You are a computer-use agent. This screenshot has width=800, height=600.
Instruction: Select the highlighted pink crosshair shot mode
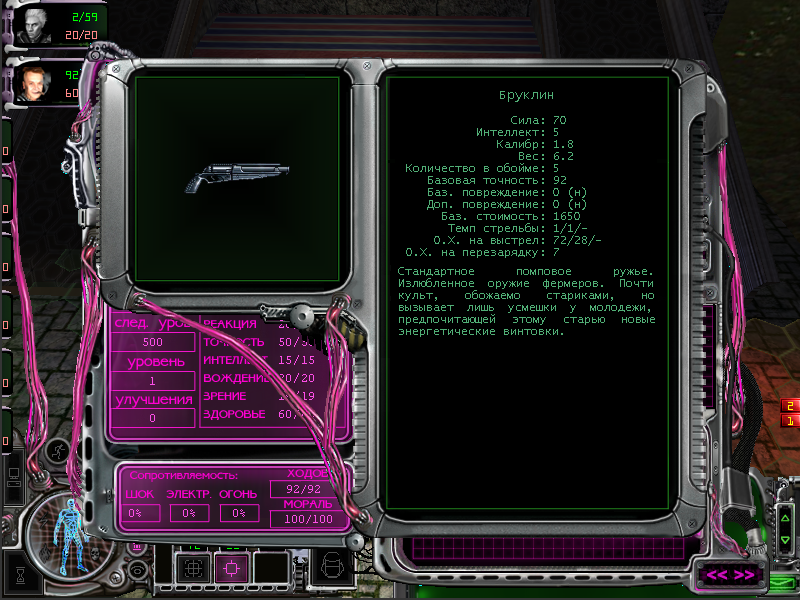point(231,568)
